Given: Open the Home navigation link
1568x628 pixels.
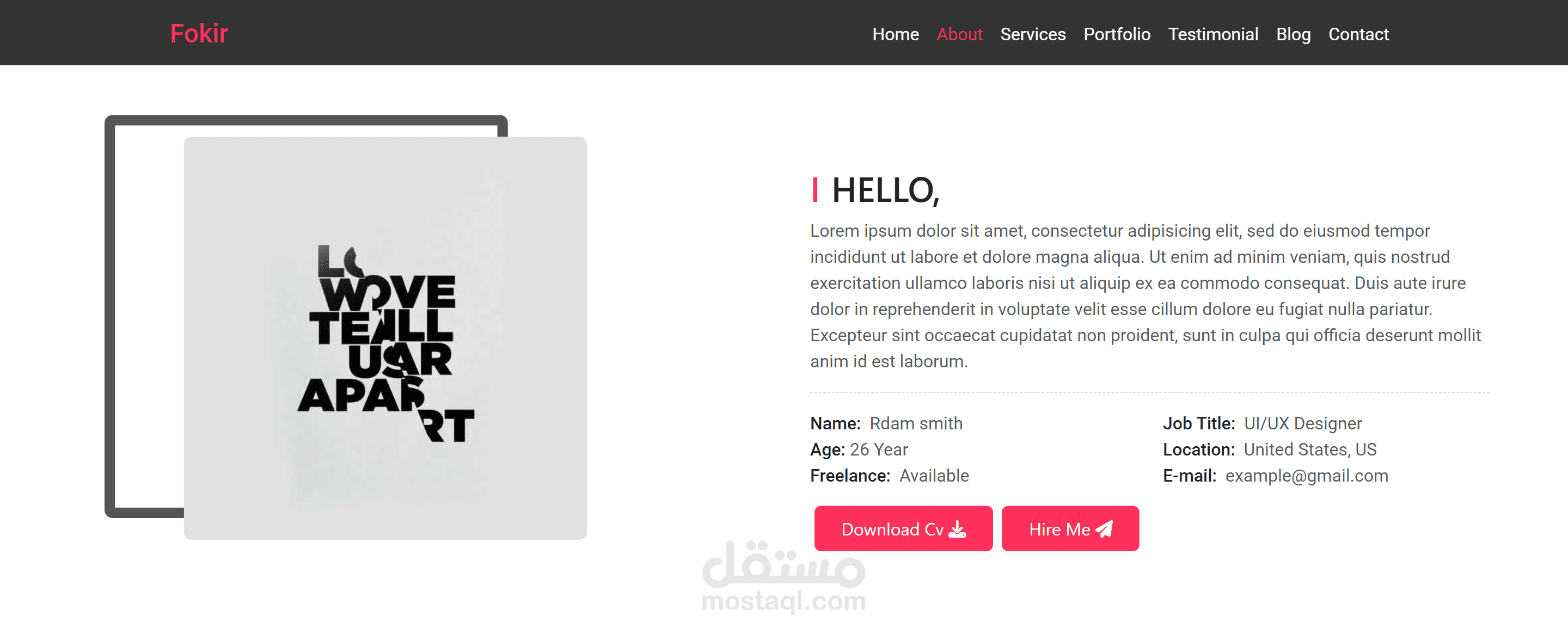Looking at the screenshot, I should click(896, 34).
